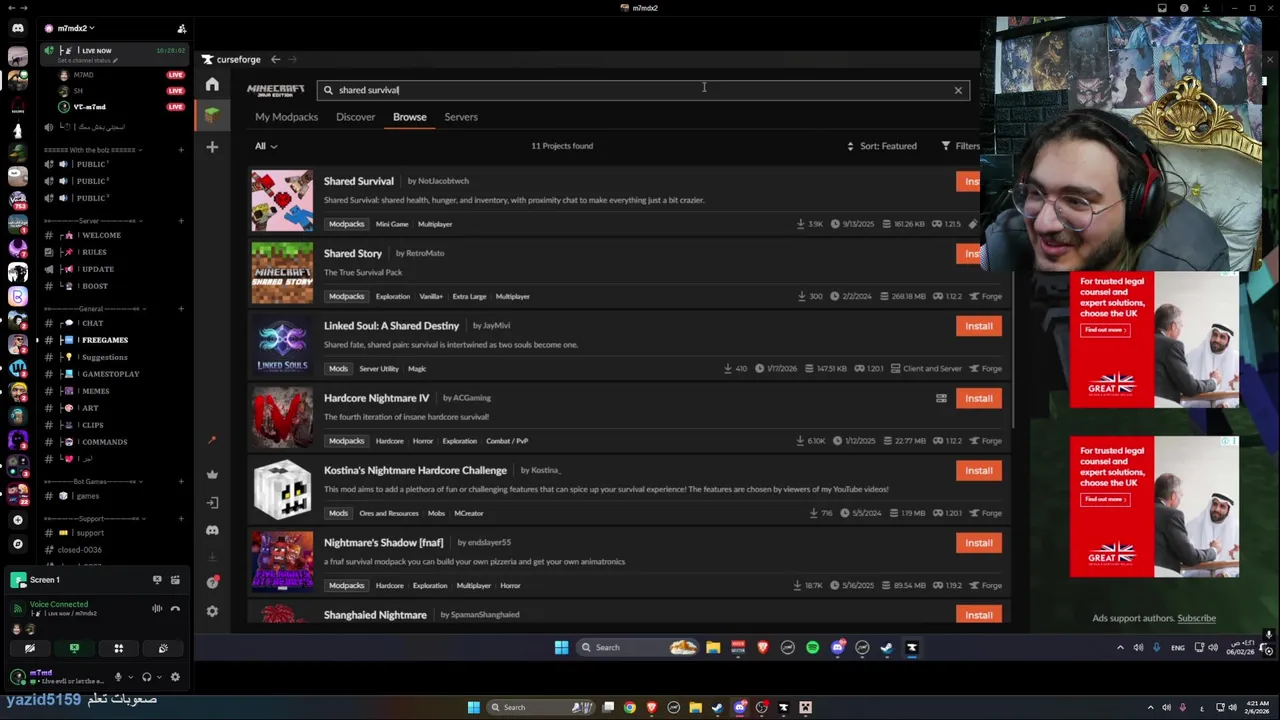Image resolution: width=1280 pixels, height=720 pixels.
Task: Toggle Discord camera off button
Action: pyautogui.click(x=29, y=648)
